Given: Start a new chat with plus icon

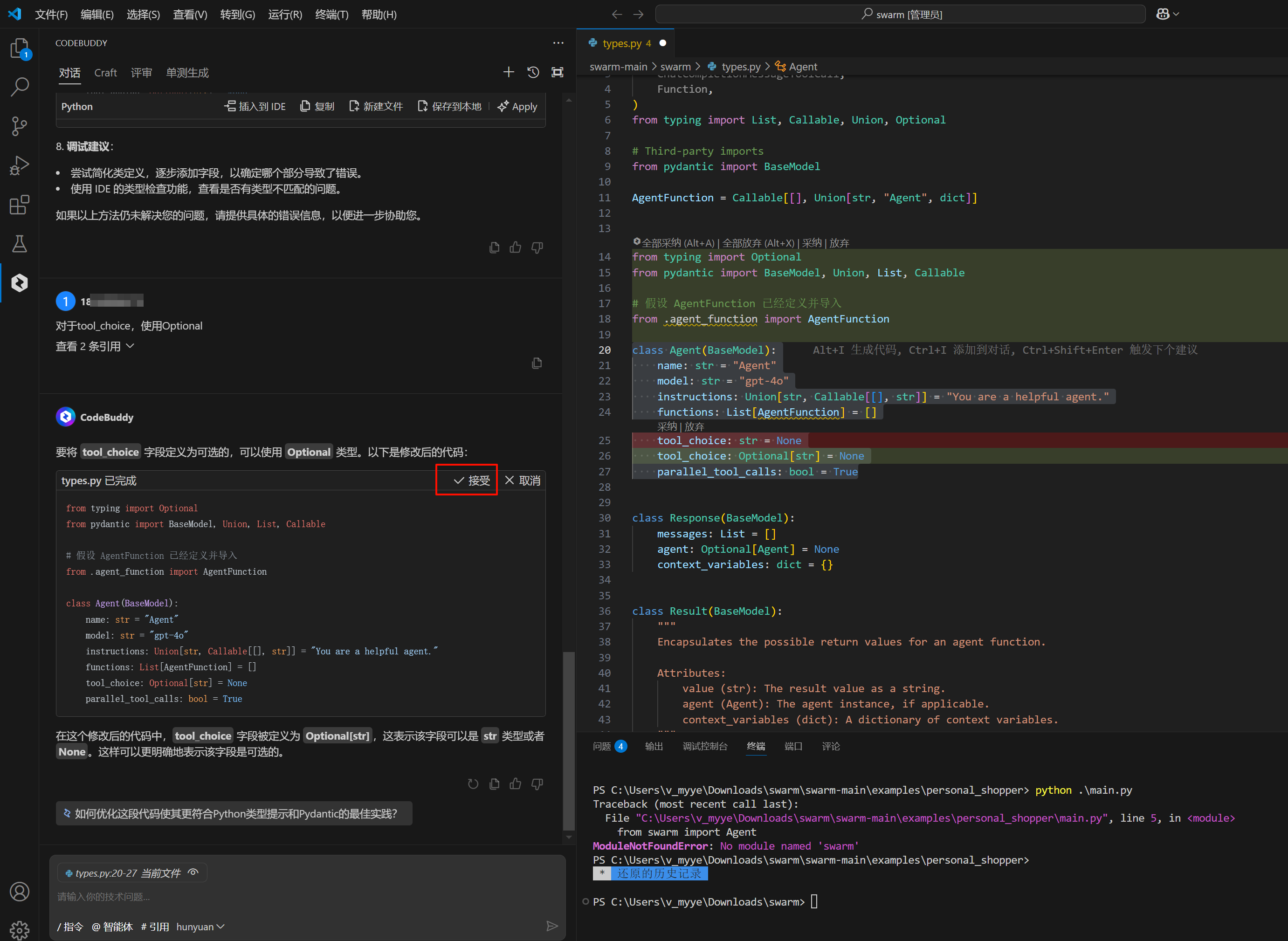Looking at the screenshot, I should click(508, 72).
